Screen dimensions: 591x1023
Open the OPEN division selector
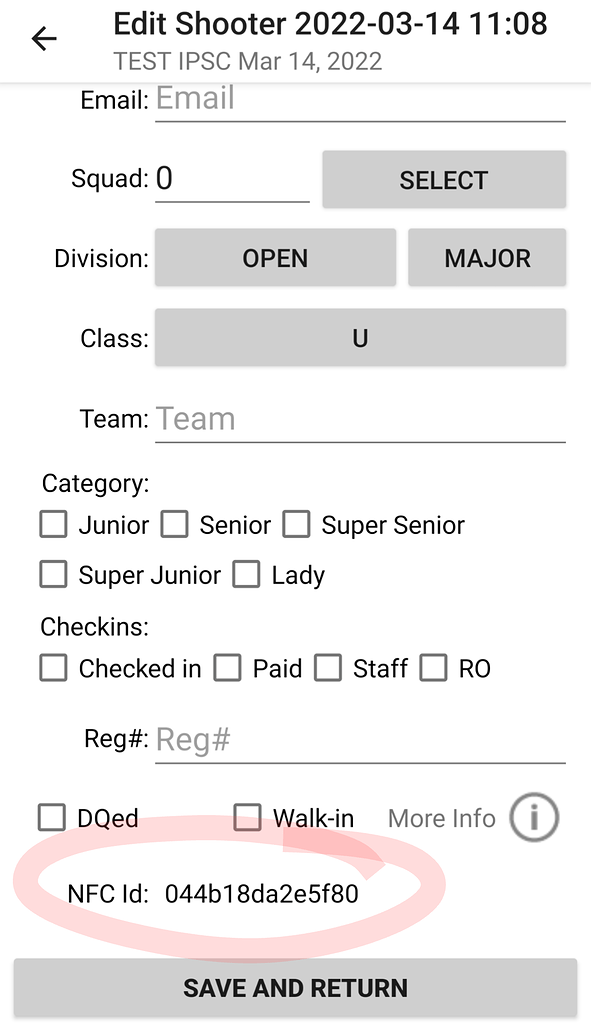click(275, 257)
